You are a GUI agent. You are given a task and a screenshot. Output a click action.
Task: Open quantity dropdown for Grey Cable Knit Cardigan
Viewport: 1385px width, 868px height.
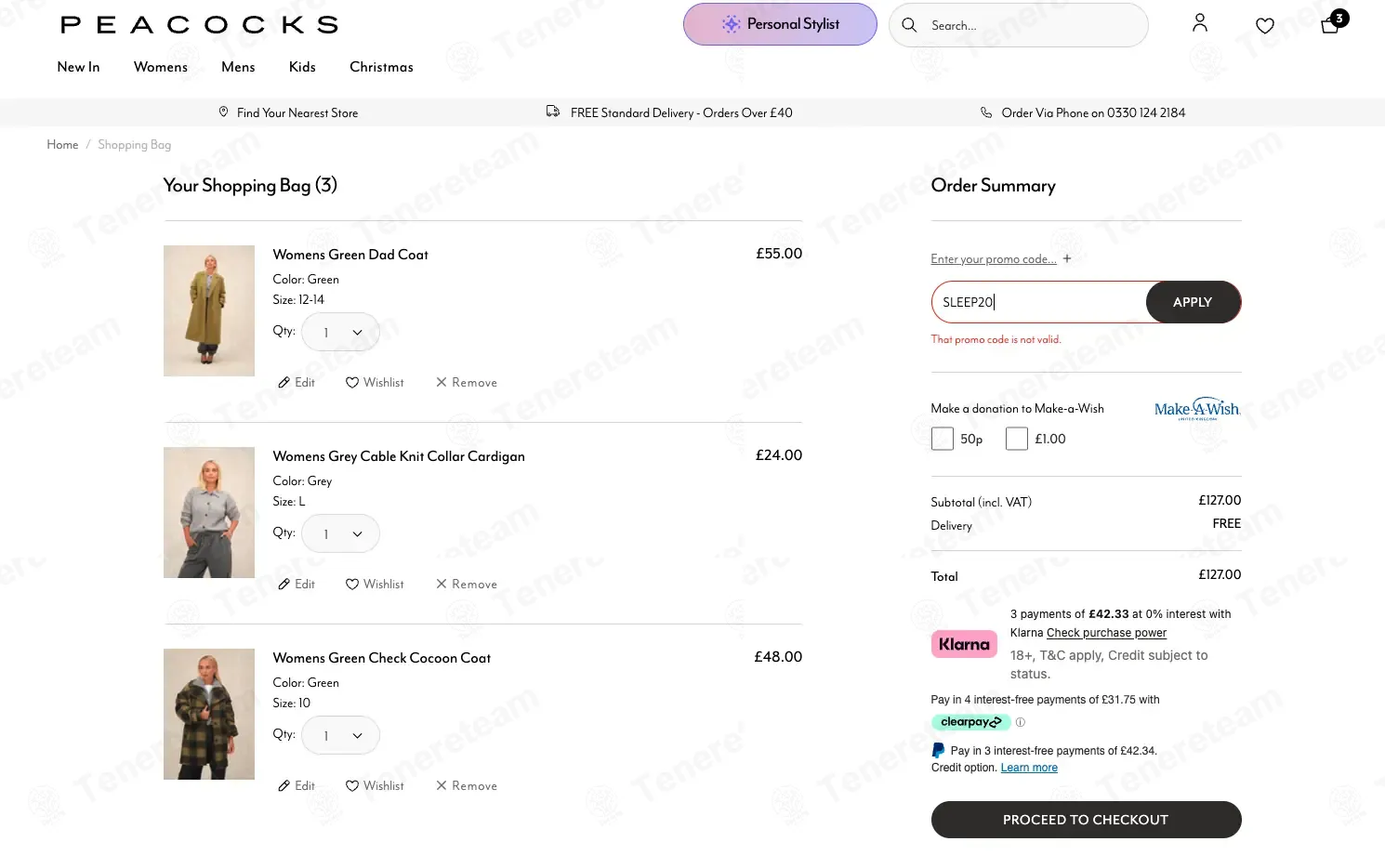[340, 533]
